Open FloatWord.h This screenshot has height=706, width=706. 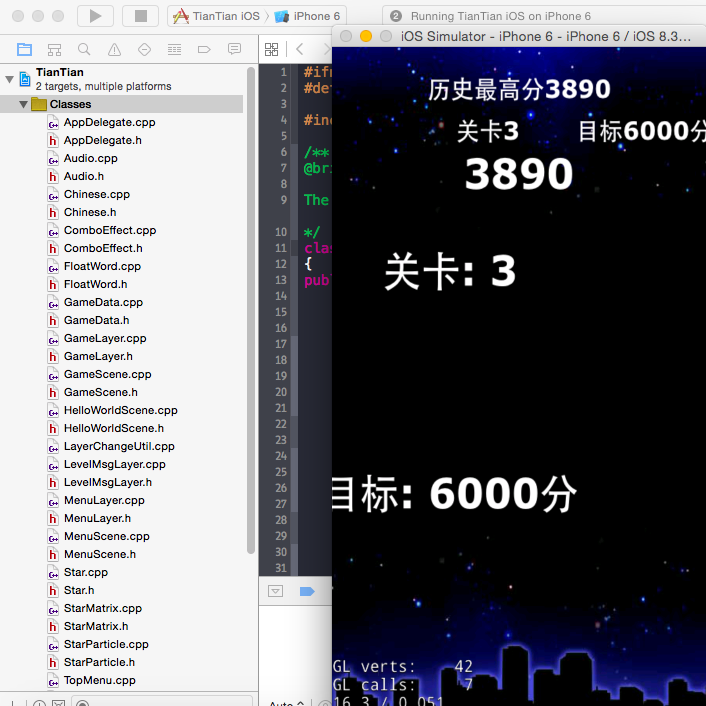click(x=95, y=285)
